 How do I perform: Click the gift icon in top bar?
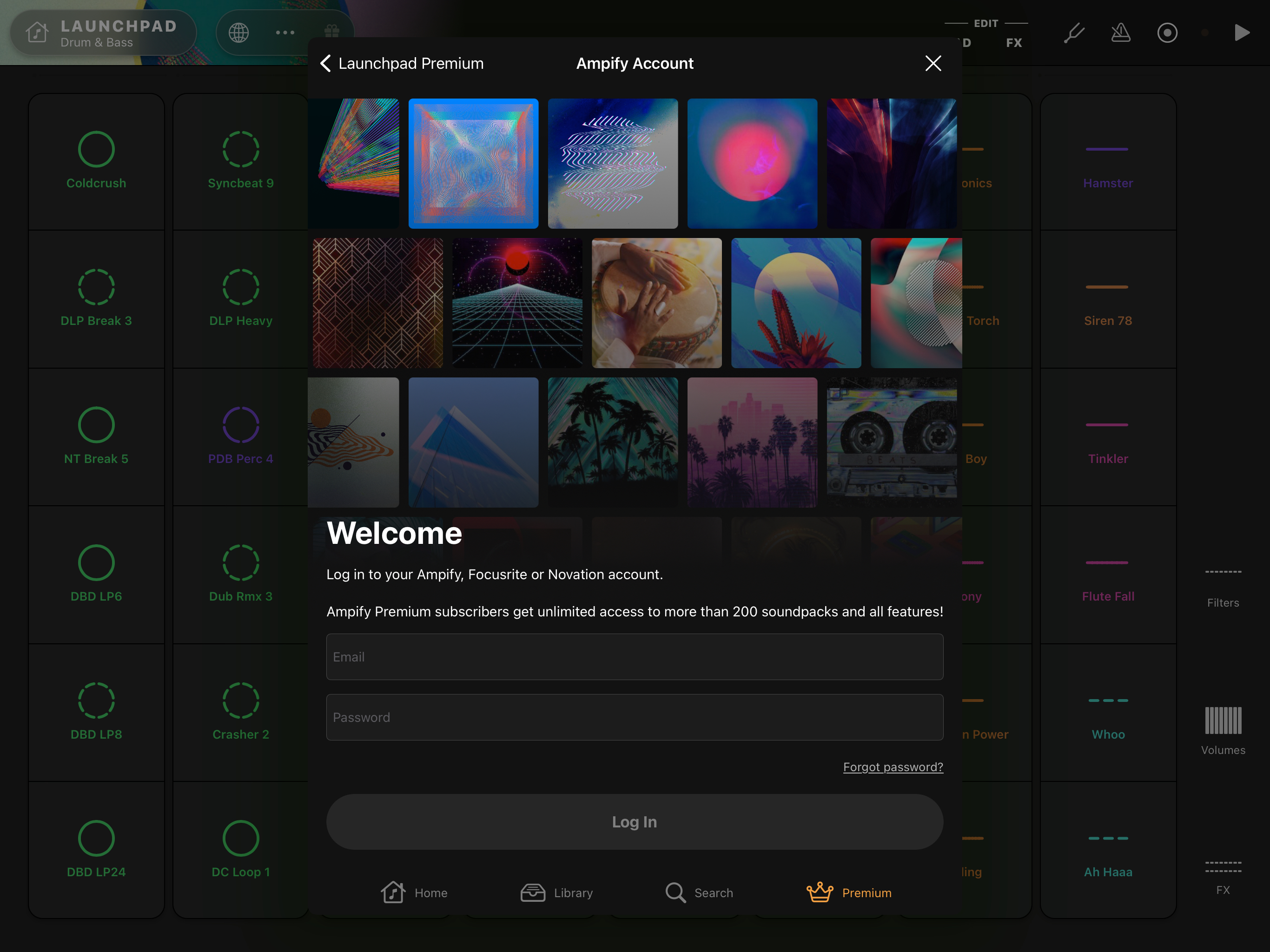(332, 32)
